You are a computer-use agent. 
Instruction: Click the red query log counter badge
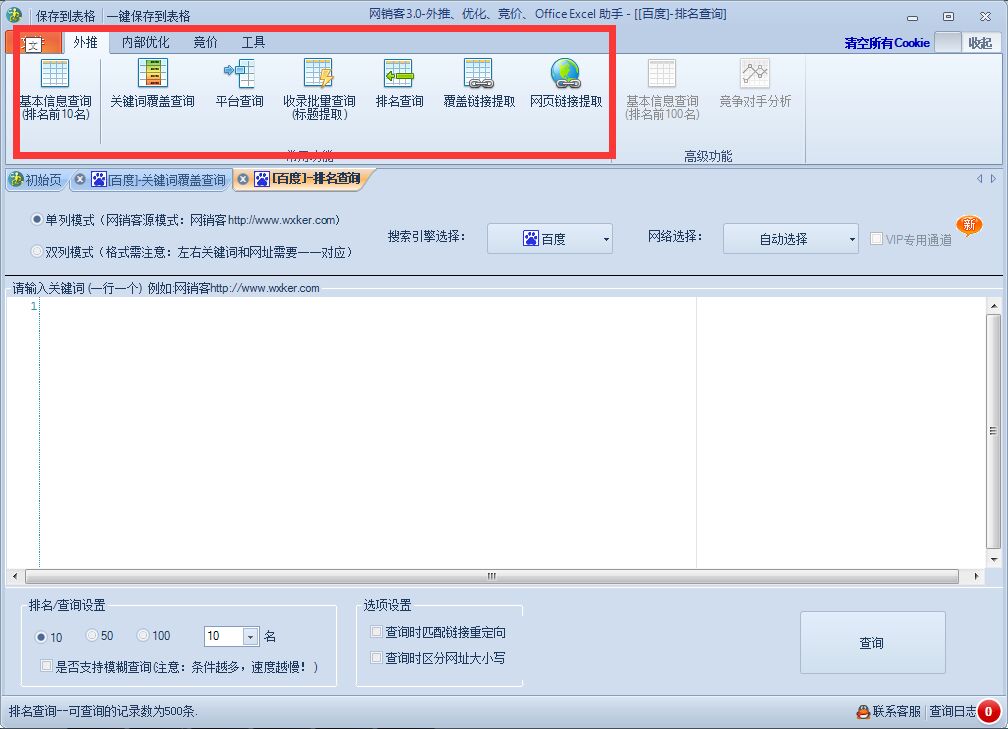[988, 712]
